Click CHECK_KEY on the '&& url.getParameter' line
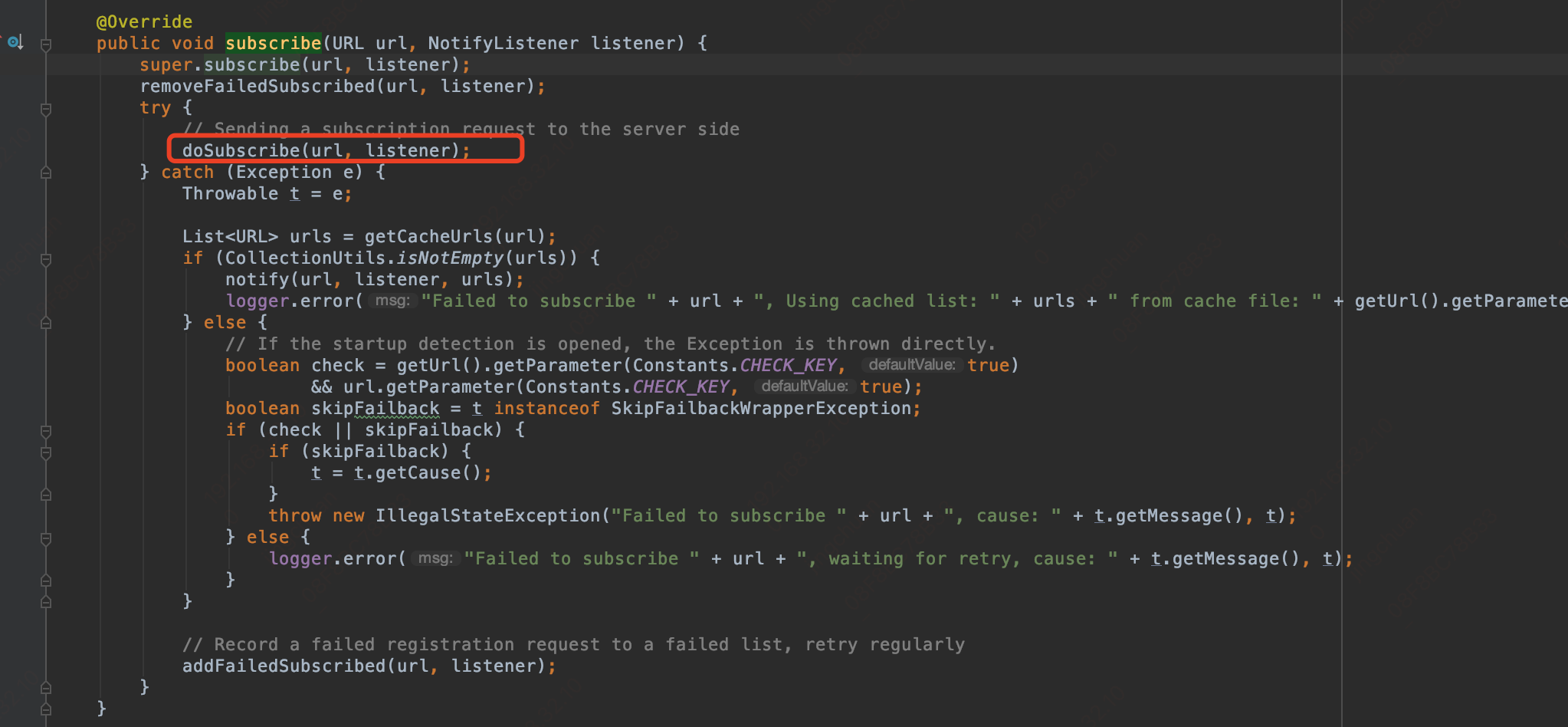 coord(681,387)
